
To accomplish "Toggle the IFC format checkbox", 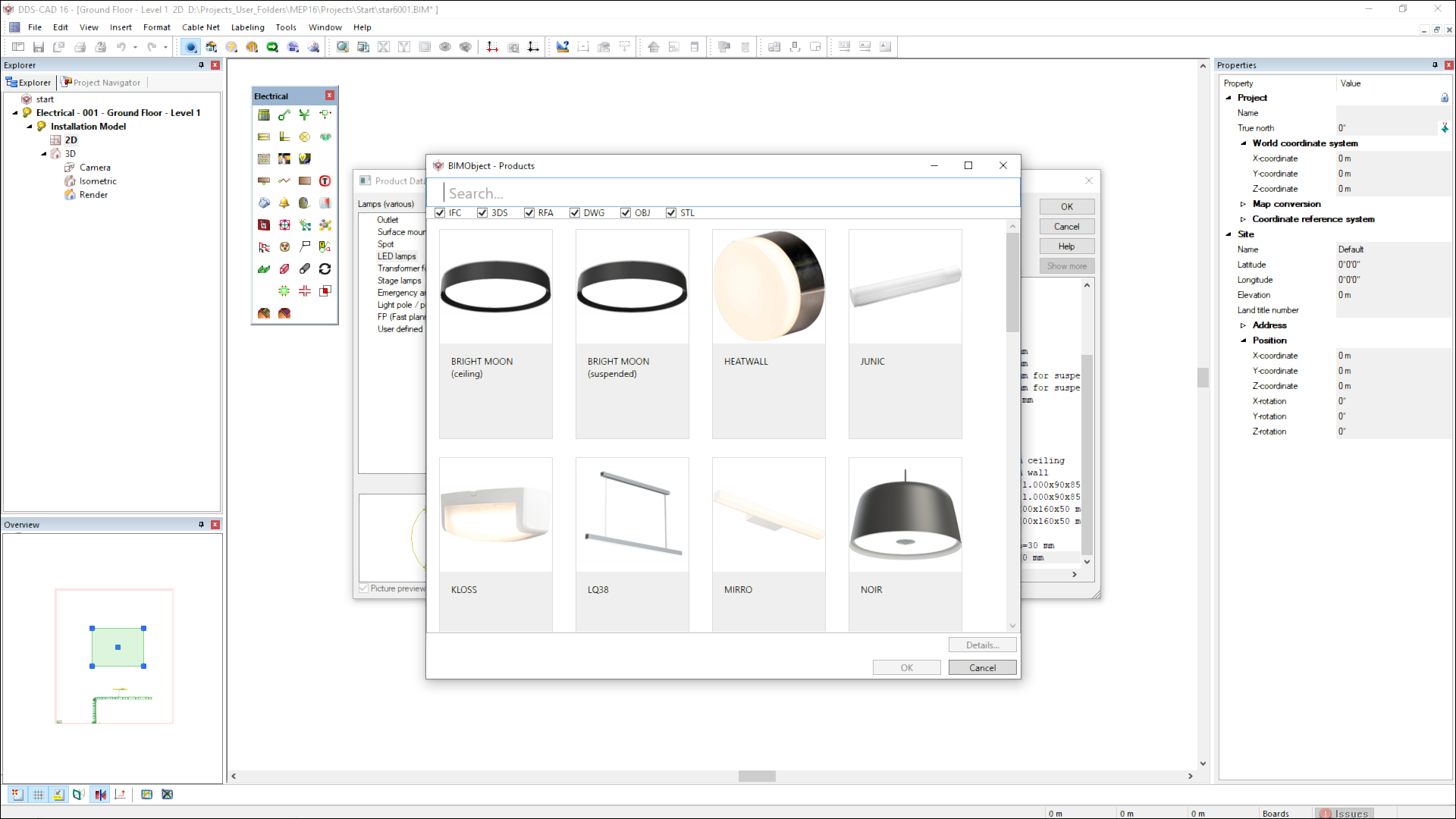I will [x=440, y=213].
